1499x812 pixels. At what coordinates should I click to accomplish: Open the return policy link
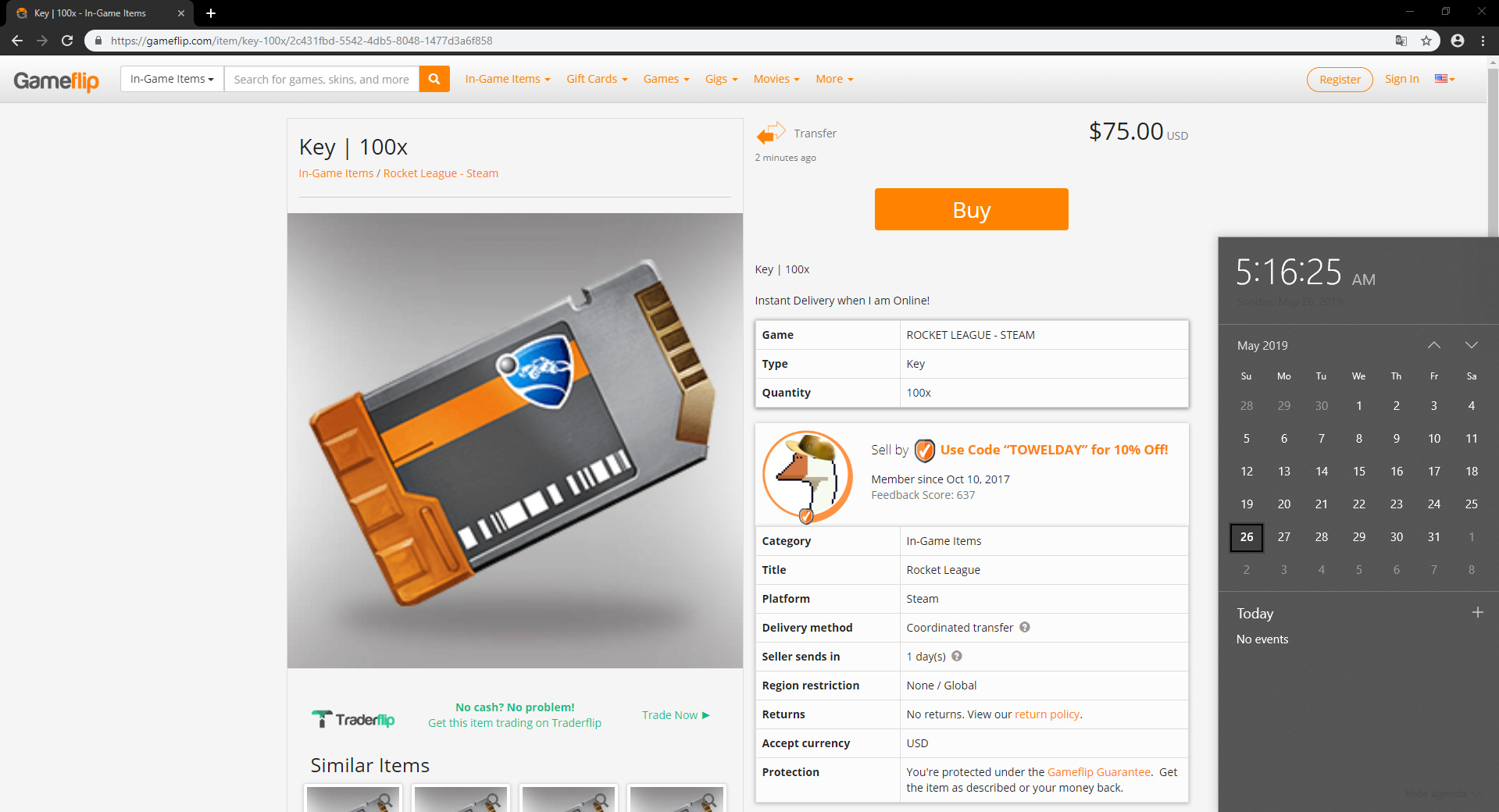(1047, 714)
